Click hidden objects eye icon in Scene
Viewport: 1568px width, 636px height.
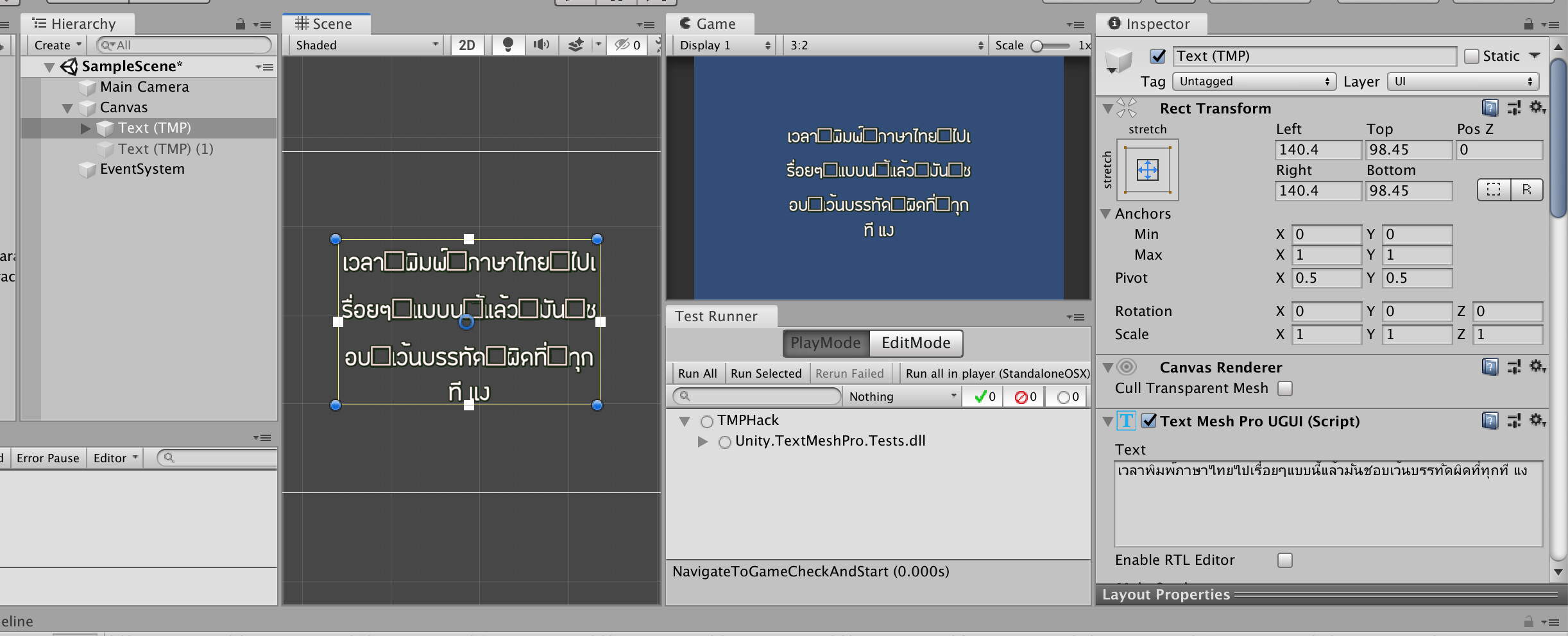[627, 45]
